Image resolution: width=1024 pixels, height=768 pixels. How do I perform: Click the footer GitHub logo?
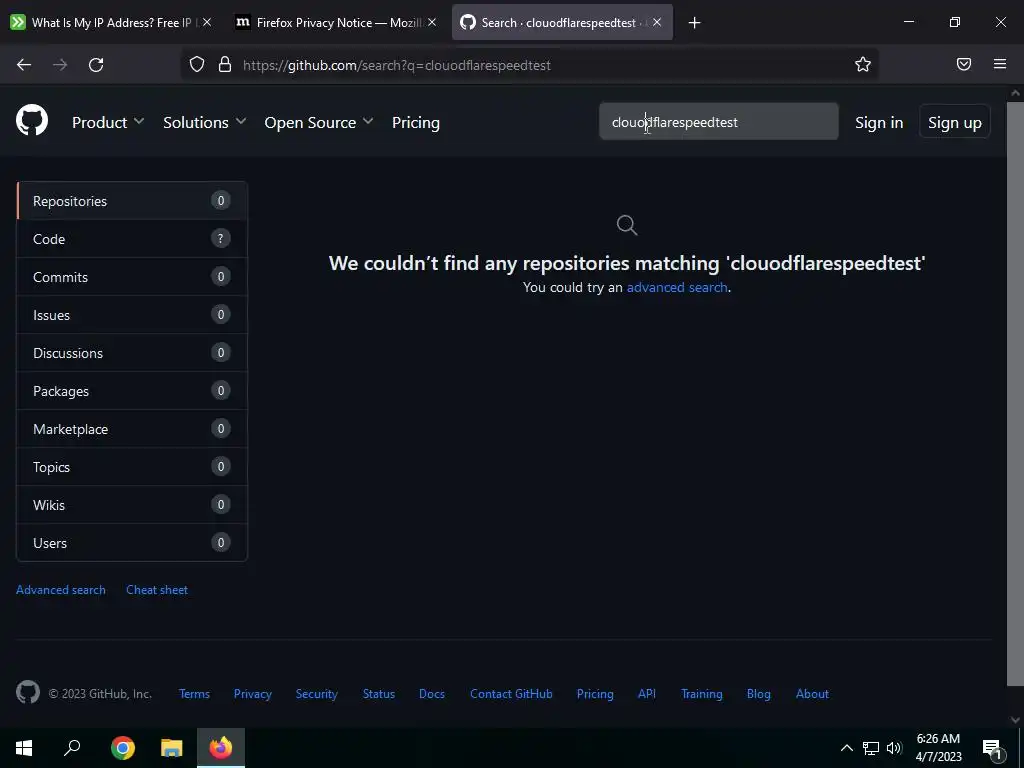(x=28, y=692)
